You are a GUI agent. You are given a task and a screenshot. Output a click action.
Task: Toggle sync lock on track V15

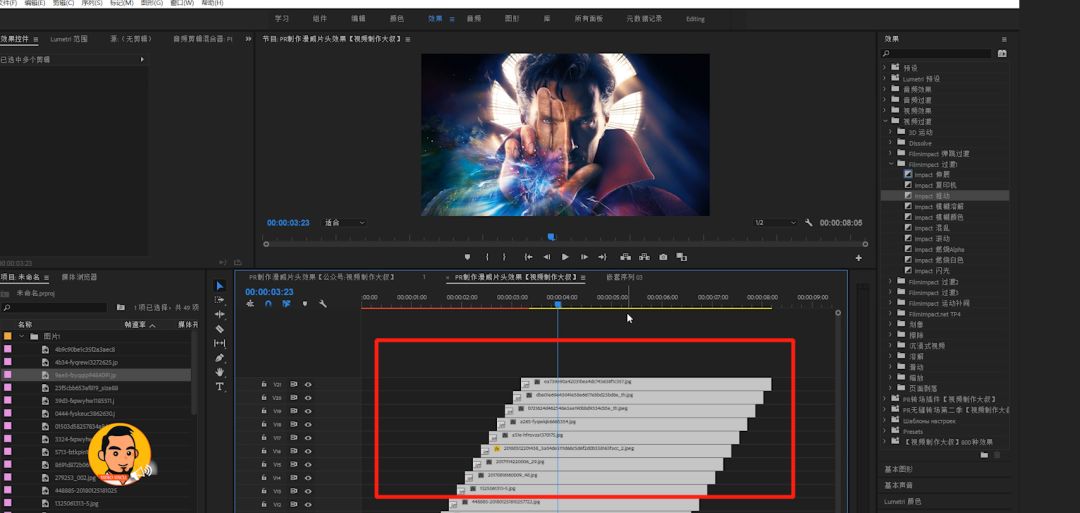(x=293, y=465)
